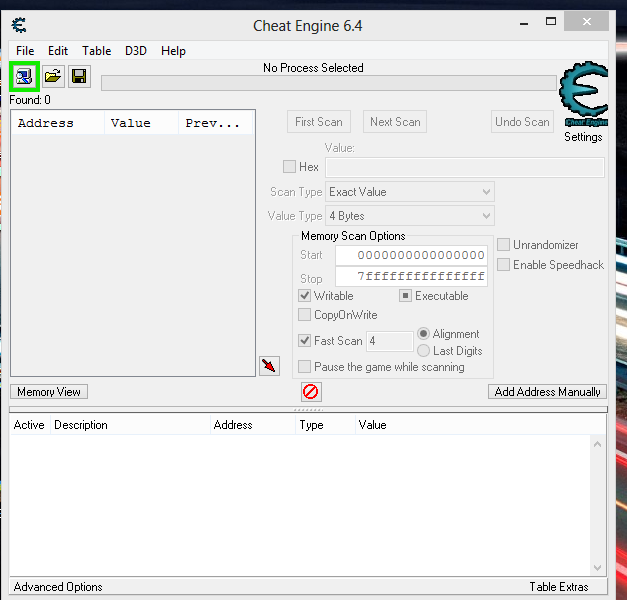Enable the CopyOnWrite checkbox

(x=304, y=314)
